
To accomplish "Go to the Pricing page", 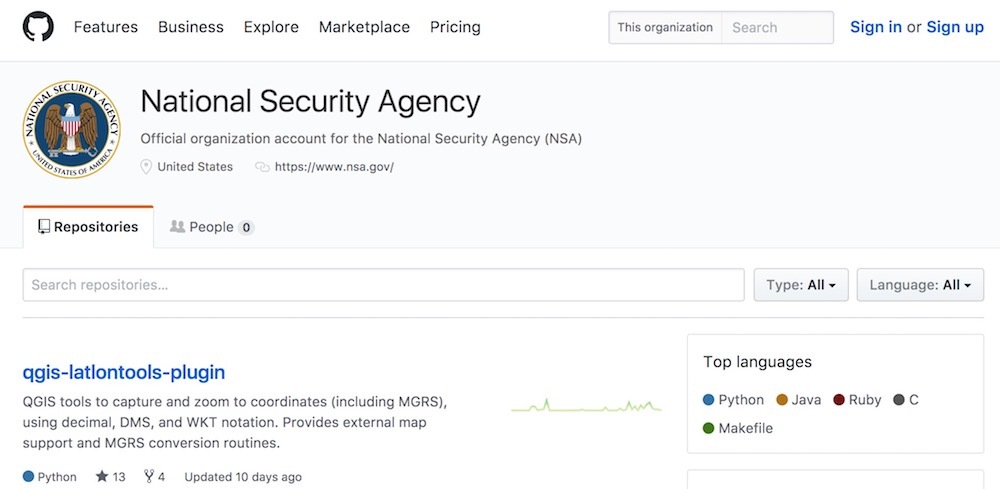I will [455, 27].
